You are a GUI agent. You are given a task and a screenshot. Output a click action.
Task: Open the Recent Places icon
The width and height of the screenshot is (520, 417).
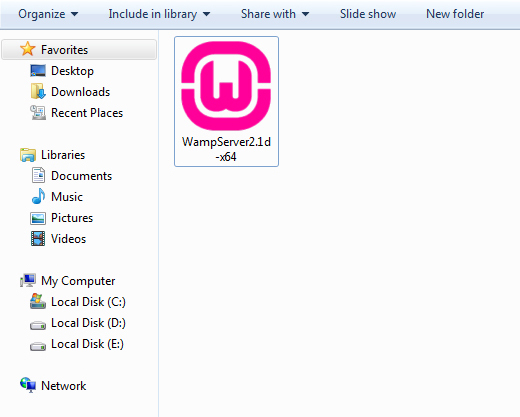pos(38,113)
